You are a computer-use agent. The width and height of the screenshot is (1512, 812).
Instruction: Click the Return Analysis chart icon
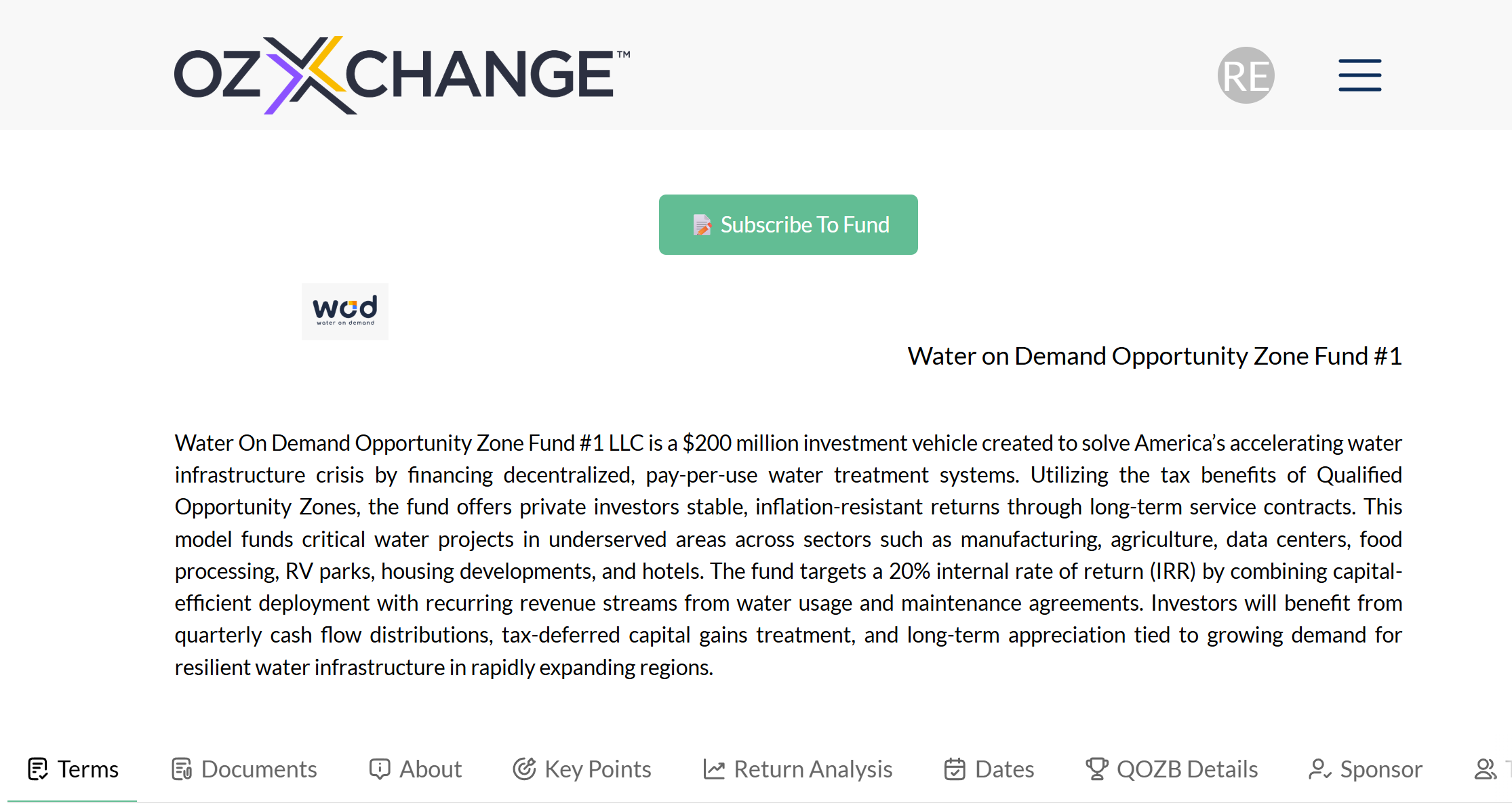(x=714, y=769)
